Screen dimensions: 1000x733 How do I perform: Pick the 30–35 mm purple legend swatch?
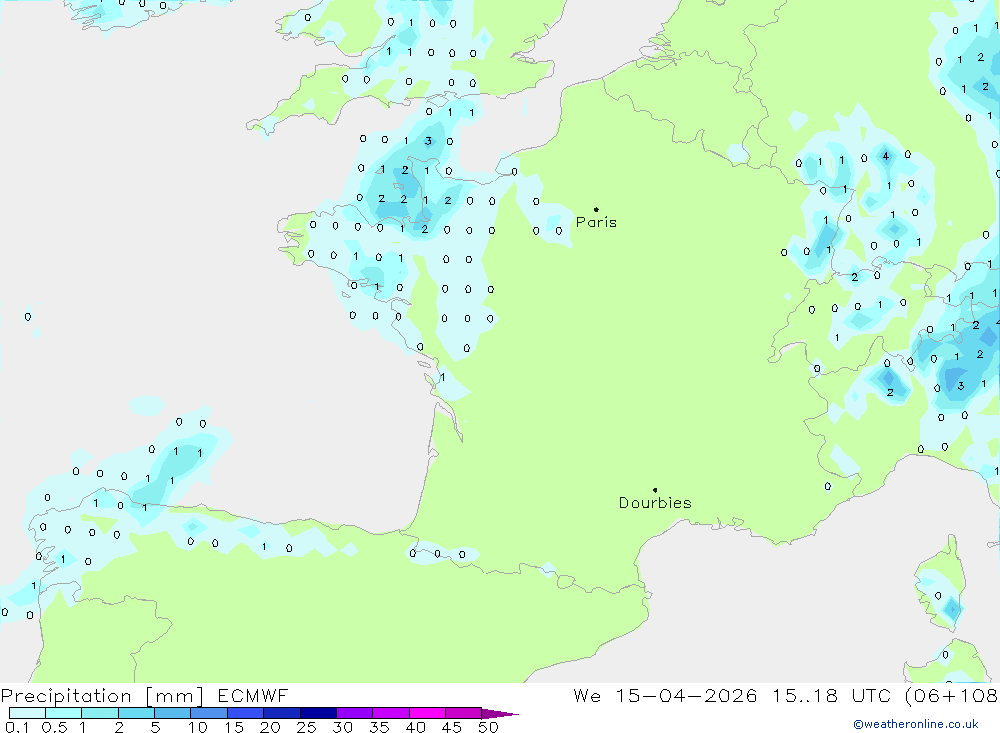click(x=355, y=713)
